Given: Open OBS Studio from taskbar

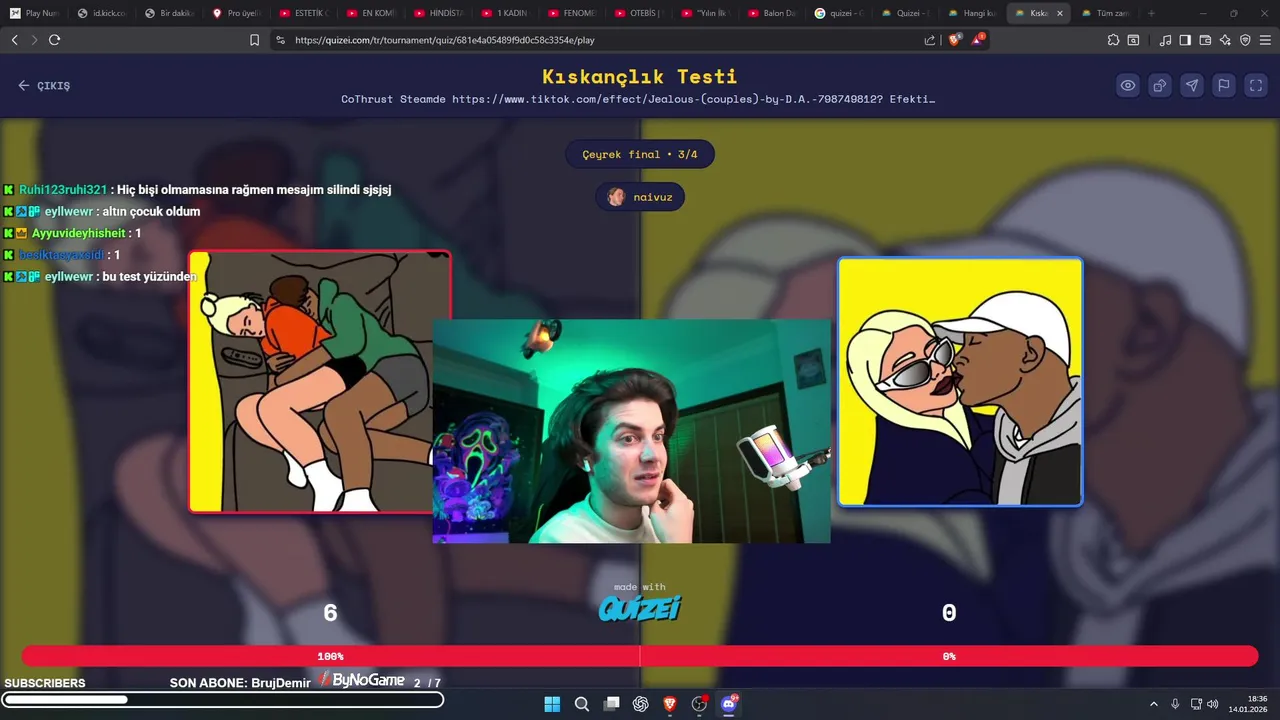Looking at the screenshot, I should pyautogui.click(x=700, y=704).
